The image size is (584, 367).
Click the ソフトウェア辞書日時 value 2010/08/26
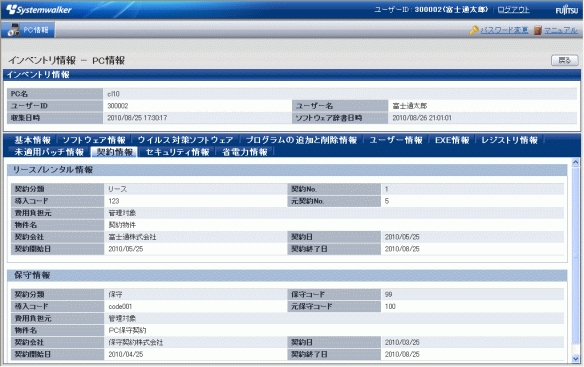point(422,118)
